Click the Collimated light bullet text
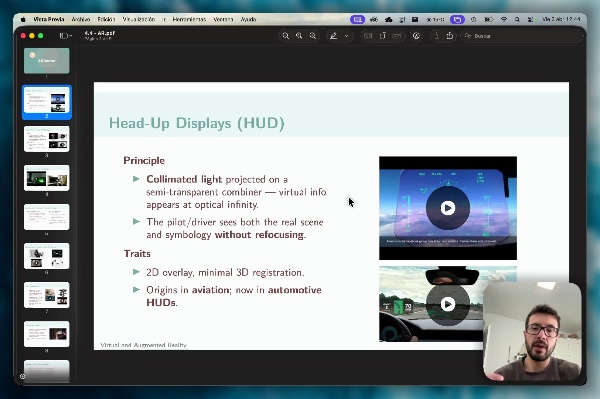 pos(236,192)
